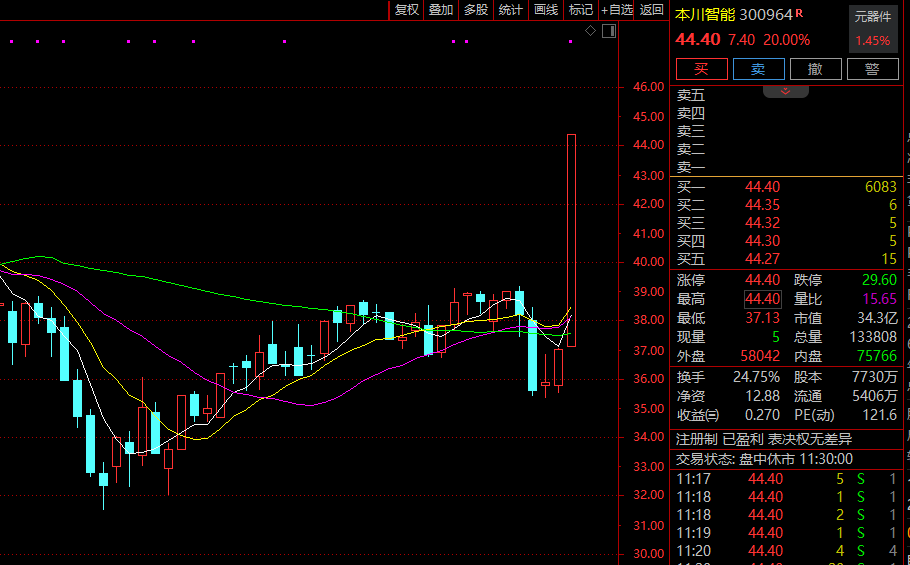Click the 标记 mark tool
Image resolution: width=910 pixels, height=565 pixels.
pos(581,10)
